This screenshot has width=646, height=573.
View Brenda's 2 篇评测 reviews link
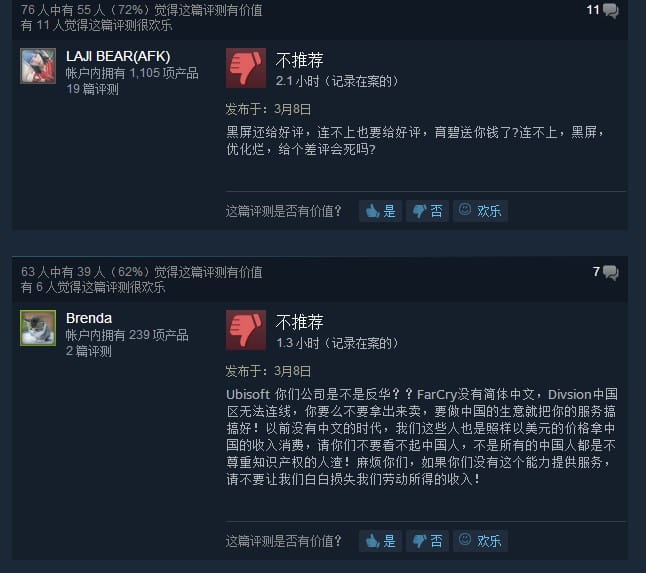tap(89, 351)
